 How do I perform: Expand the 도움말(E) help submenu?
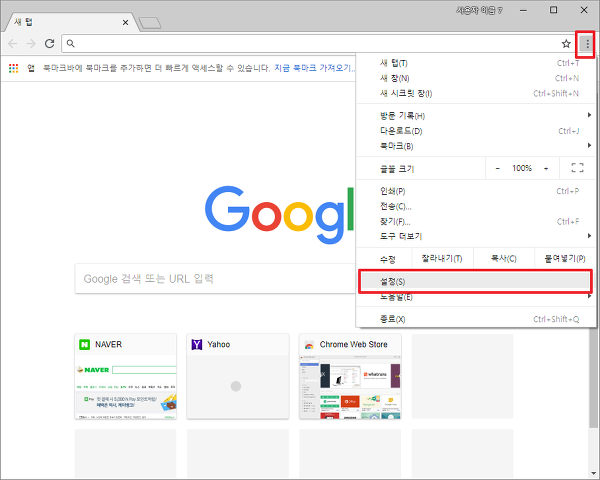476,297
